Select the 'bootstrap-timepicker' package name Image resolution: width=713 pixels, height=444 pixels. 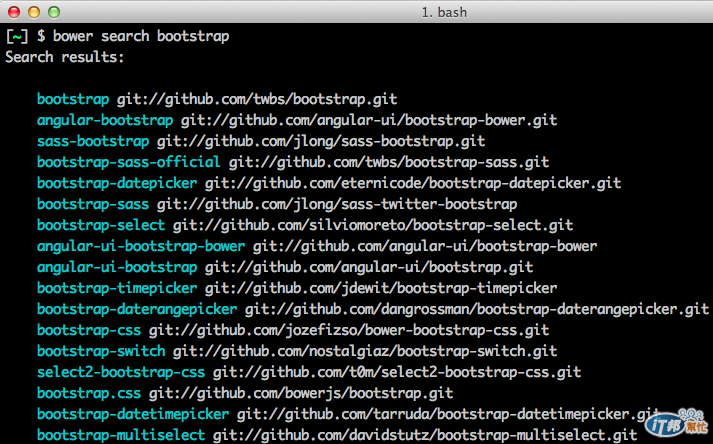click(117, 288)
